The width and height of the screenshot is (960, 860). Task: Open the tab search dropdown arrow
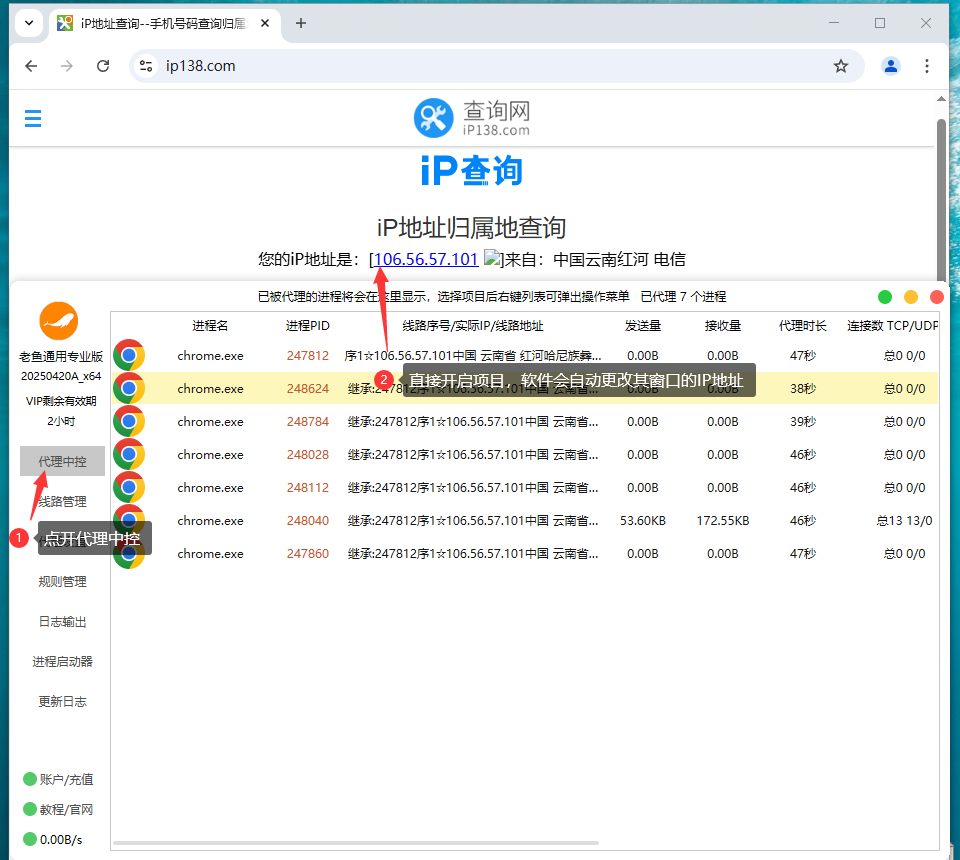point(28,22)
